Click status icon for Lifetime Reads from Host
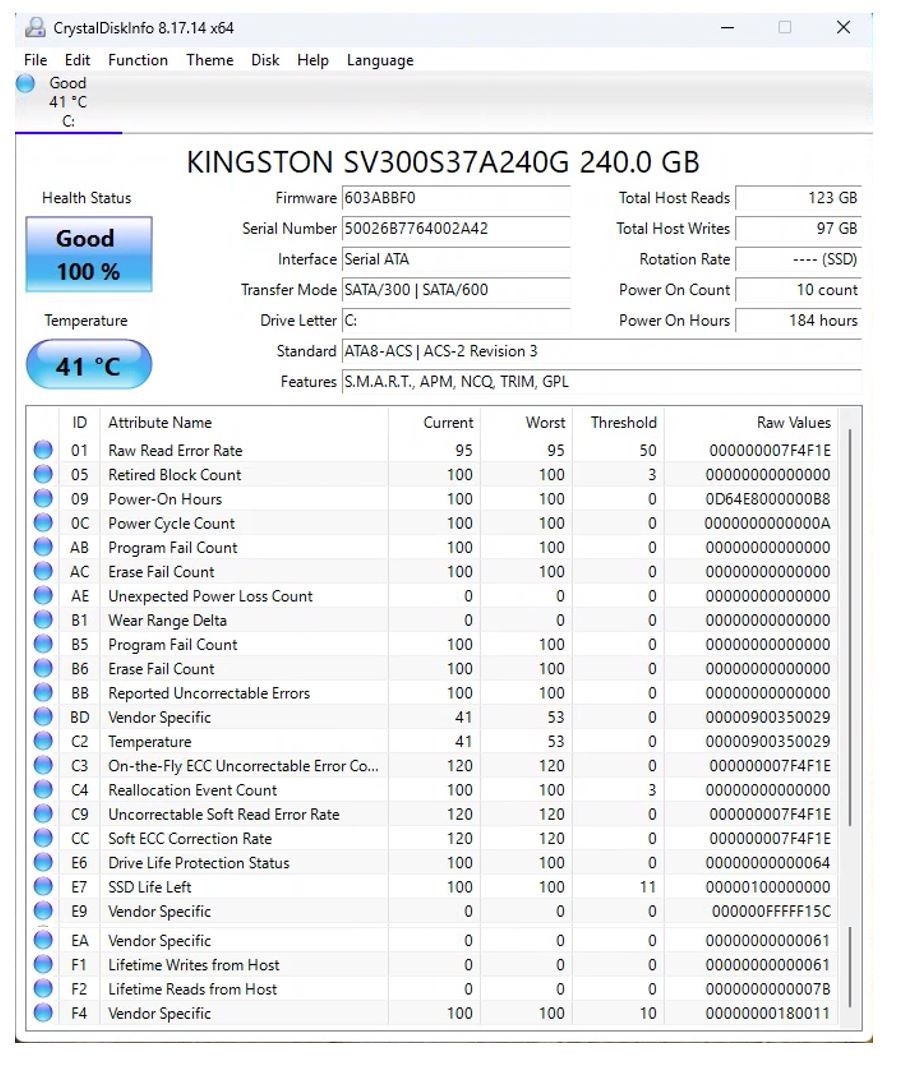The height and width of the screenshot is (1068, 898). [x=43, y=988]
